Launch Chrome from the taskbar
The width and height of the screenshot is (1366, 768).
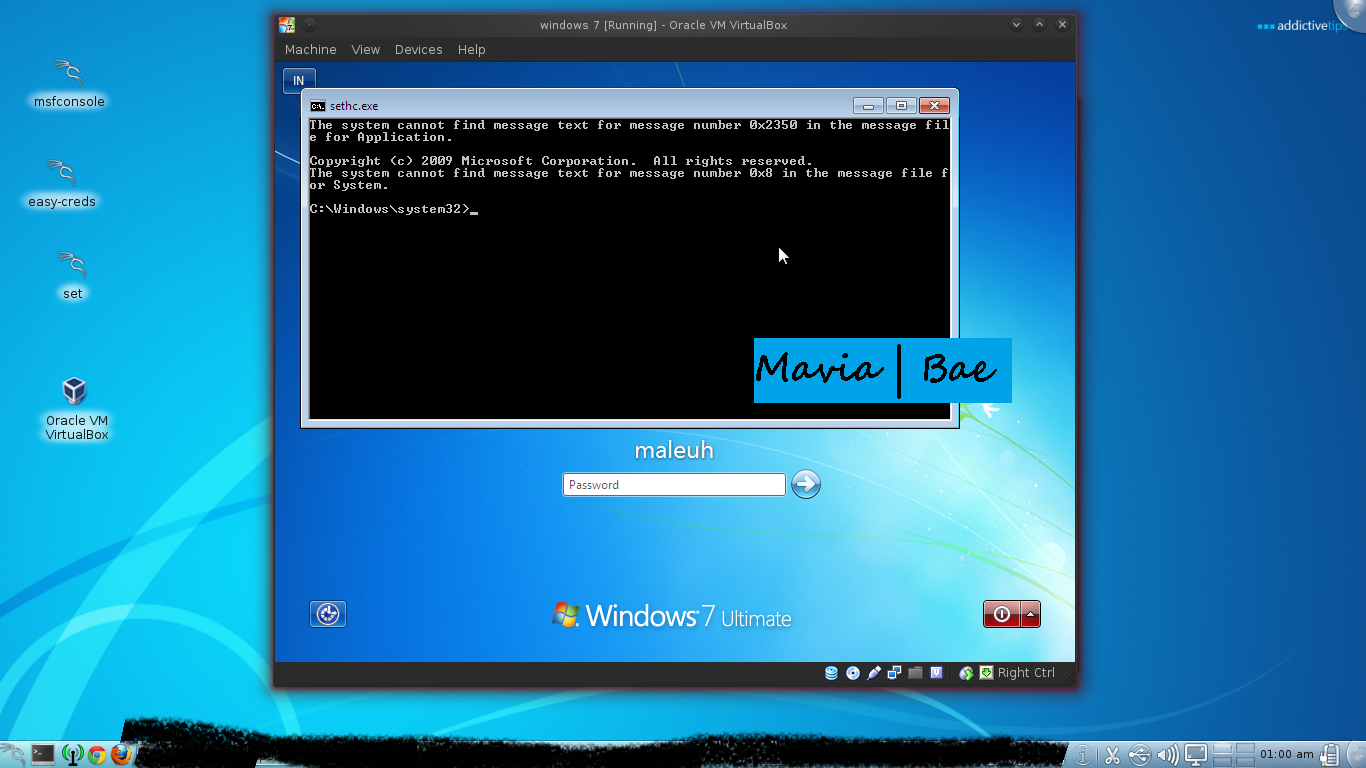point(97,754)
